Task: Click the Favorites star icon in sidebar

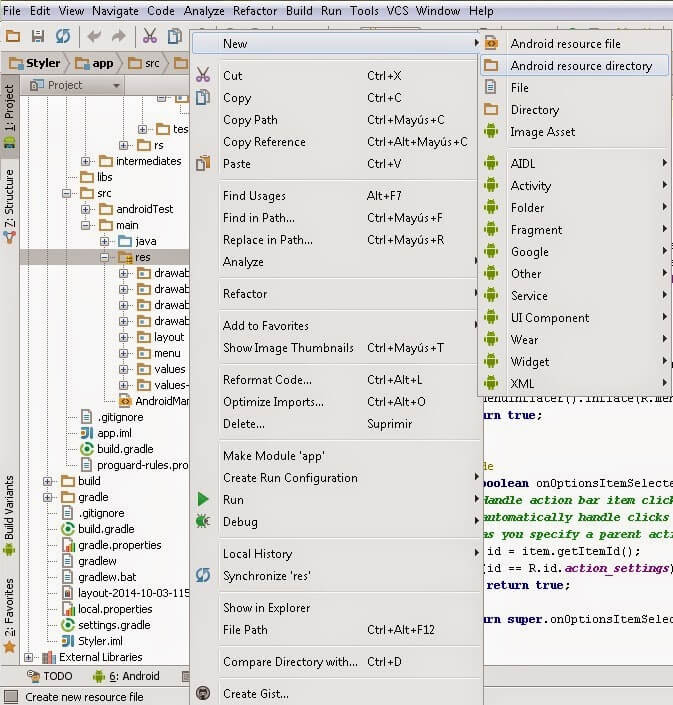Action: coord(9,647)
